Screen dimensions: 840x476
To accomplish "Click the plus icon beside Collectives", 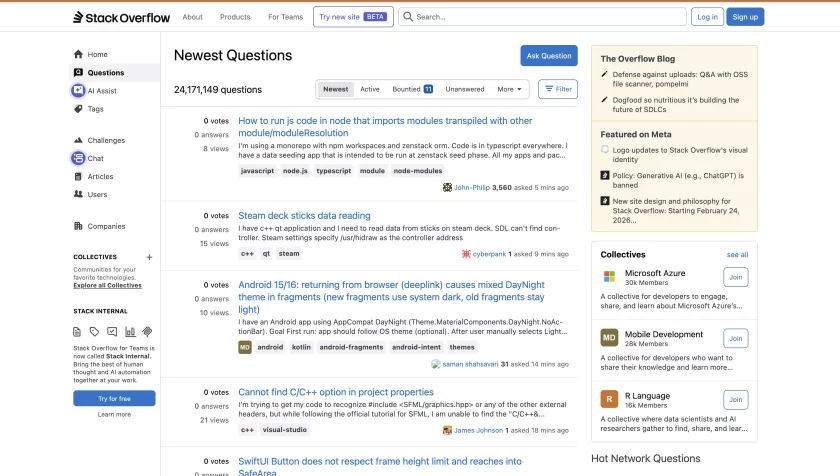I will tap(149, 257).
